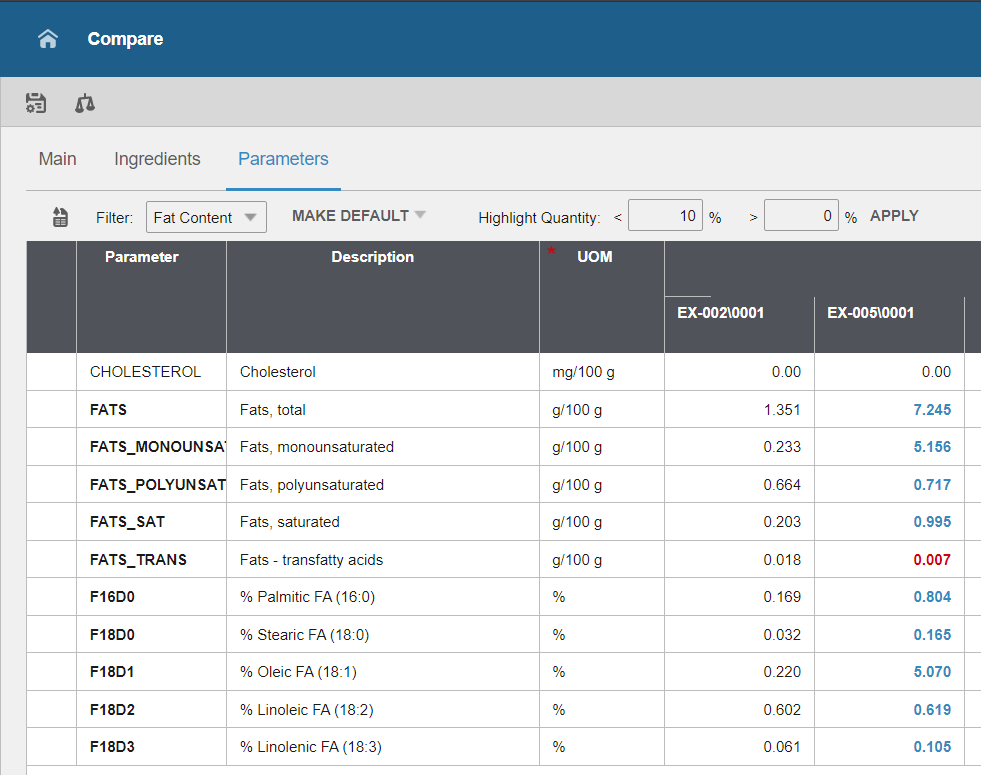The height and width of the screenshot is (775, 981).
Task: Click the Description column header
Action: coord(372,257)
